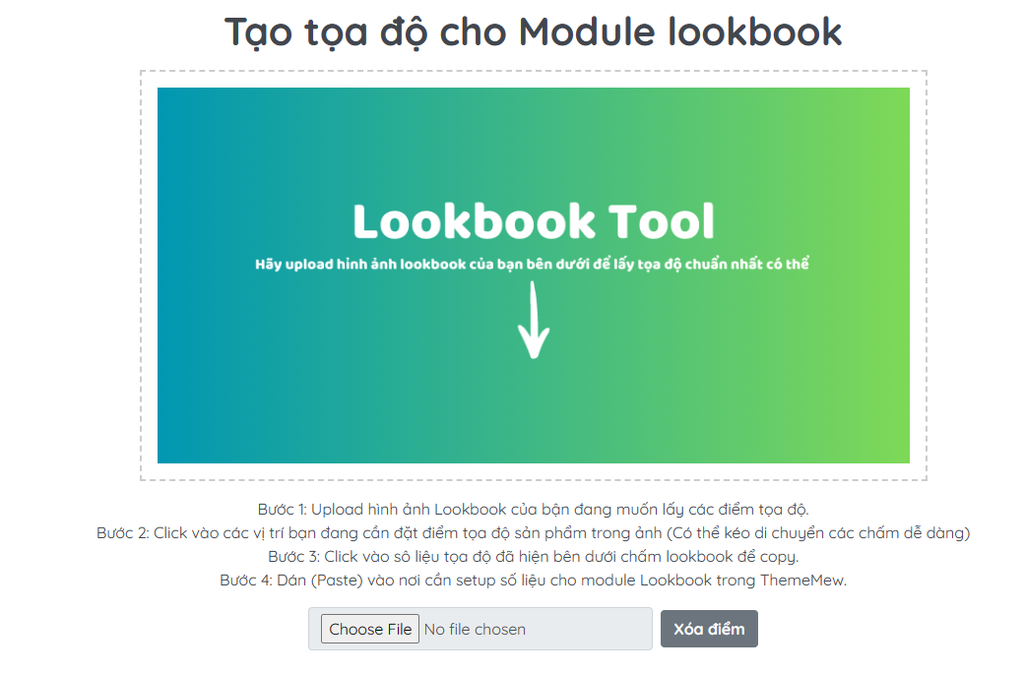Click the white down arrow in the banner

pos(534,319)
